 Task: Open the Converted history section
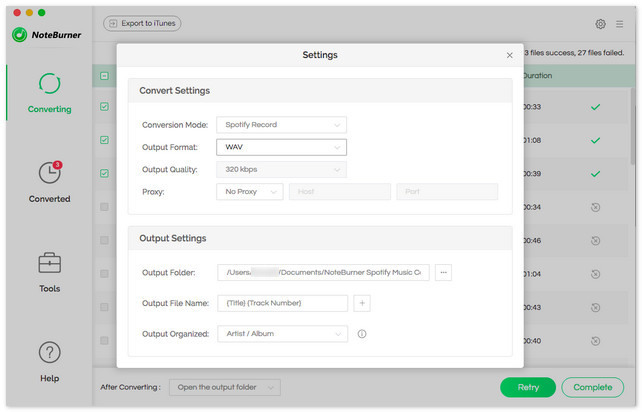pyautogui.click(x=50, y=182)
